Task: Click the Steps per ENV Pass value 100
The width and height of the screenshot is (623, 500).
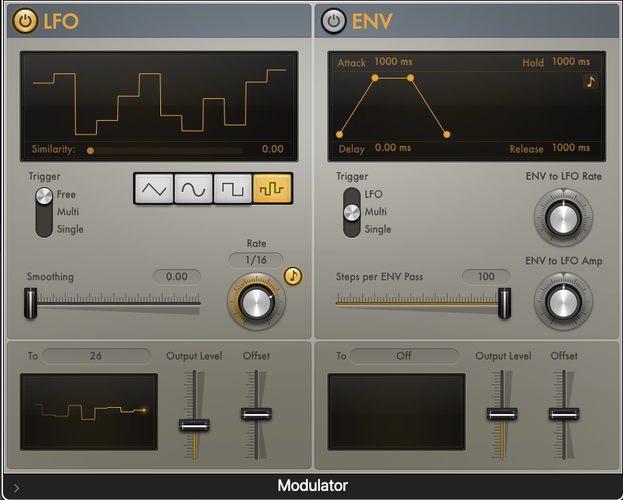Action: click(486, 277)
